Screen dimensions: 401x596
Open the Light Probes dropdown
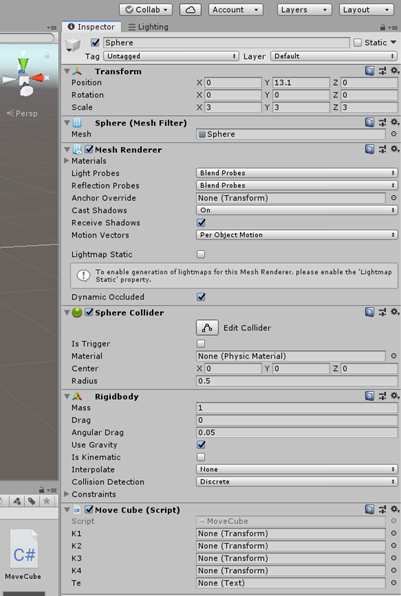[x=297, y=173]
